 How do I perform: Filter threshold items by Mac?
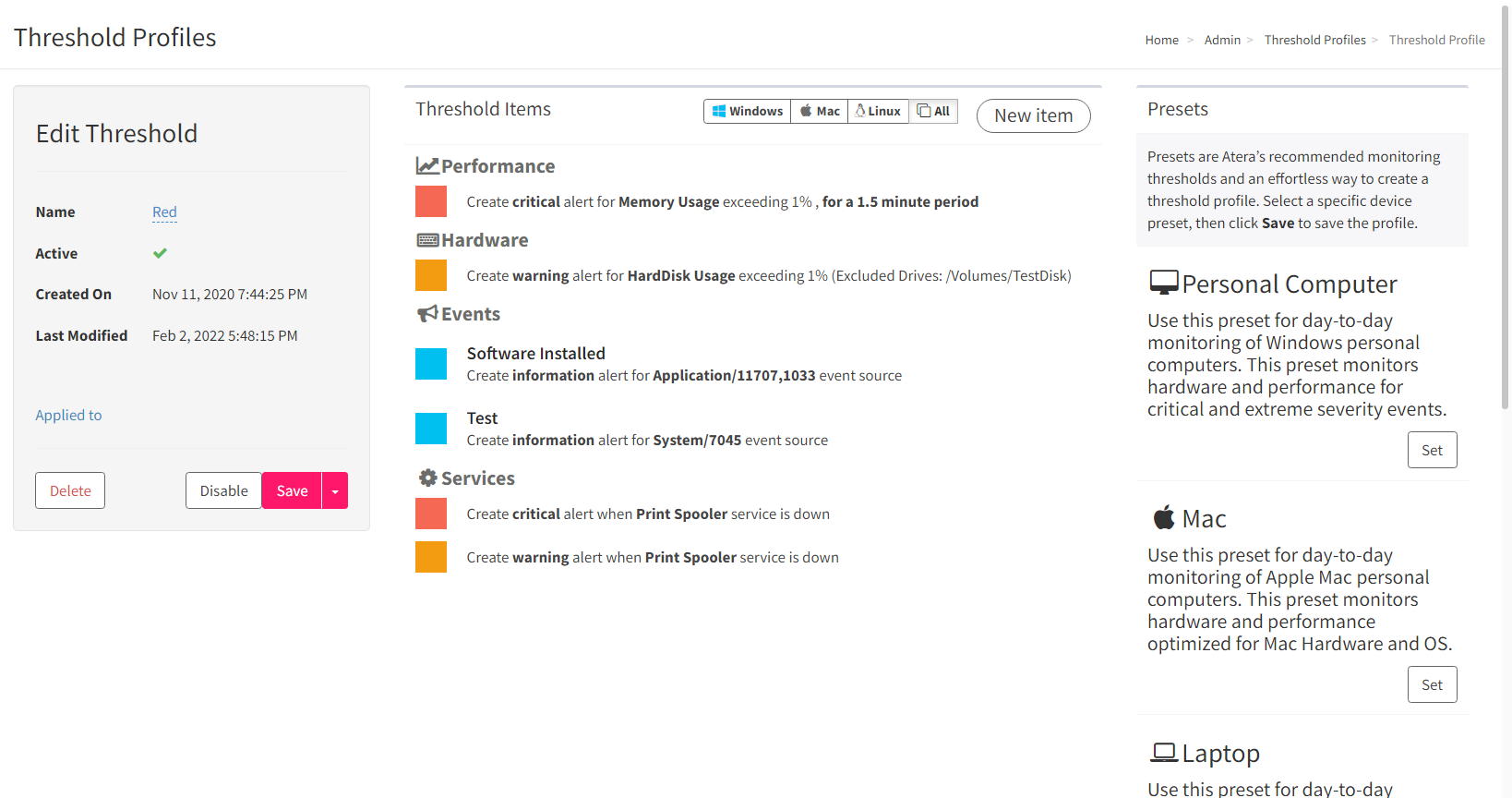coord(820,111)
